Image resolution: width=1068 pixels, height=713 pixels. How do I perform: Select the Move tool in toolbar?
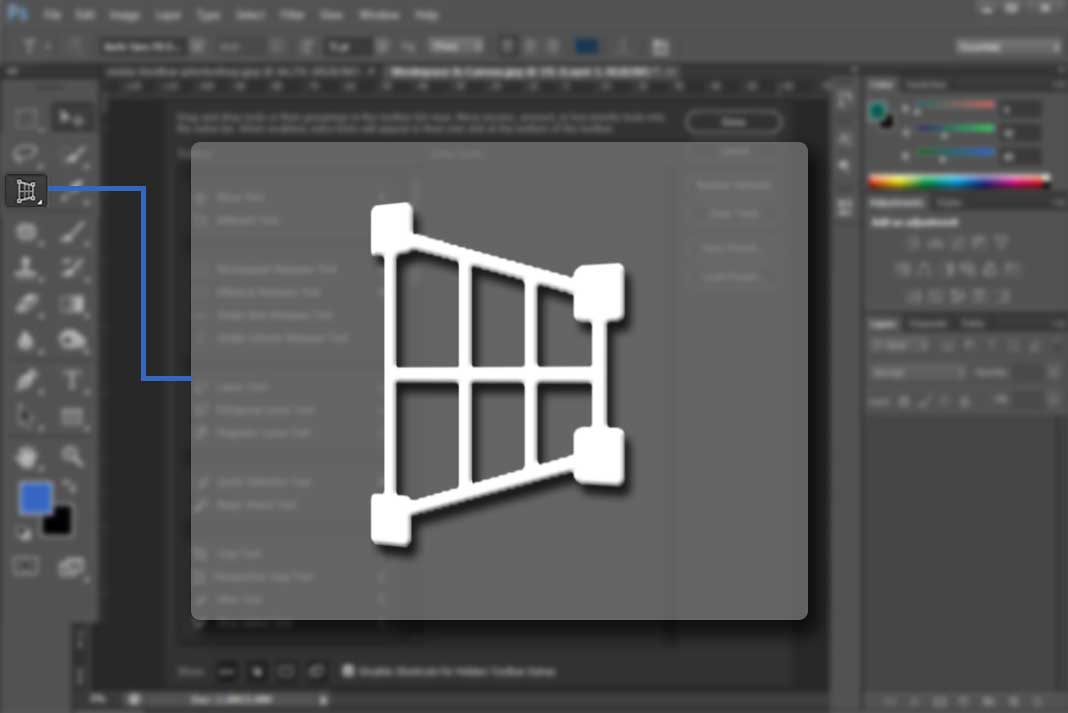click(71, 118)
